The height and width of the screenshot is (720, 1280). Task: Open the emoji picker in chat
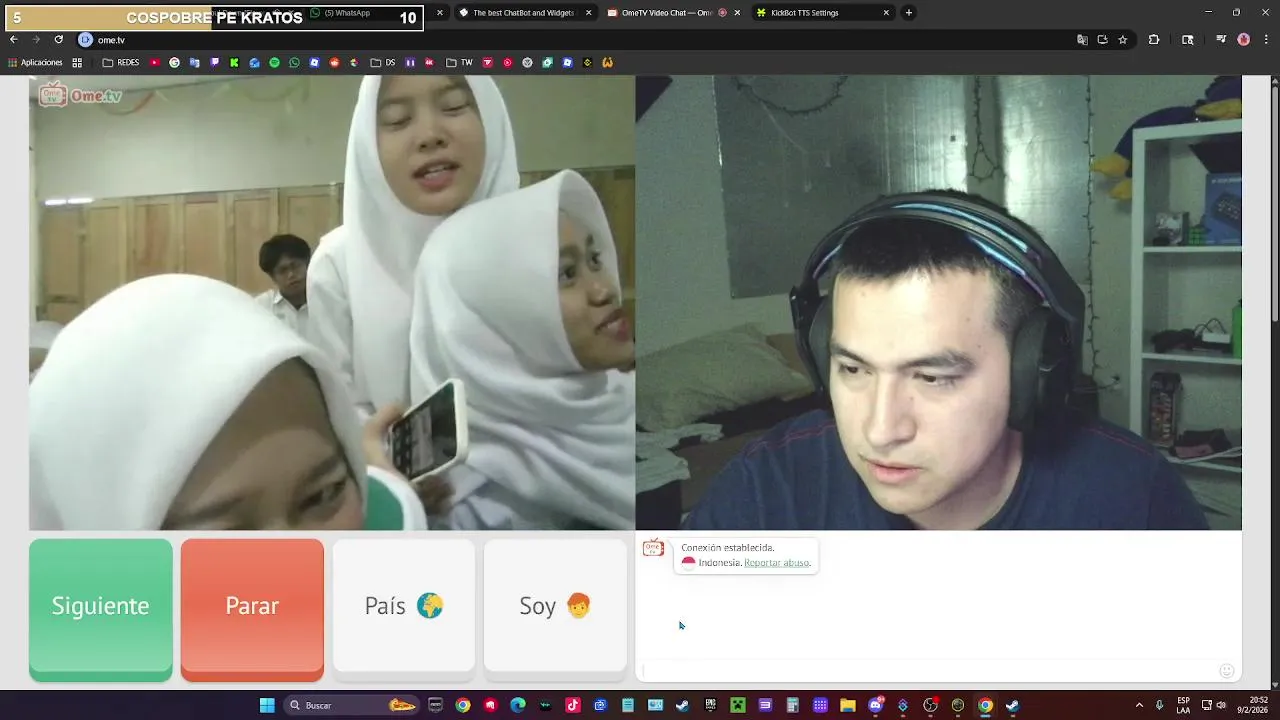tap(1226, 671)
